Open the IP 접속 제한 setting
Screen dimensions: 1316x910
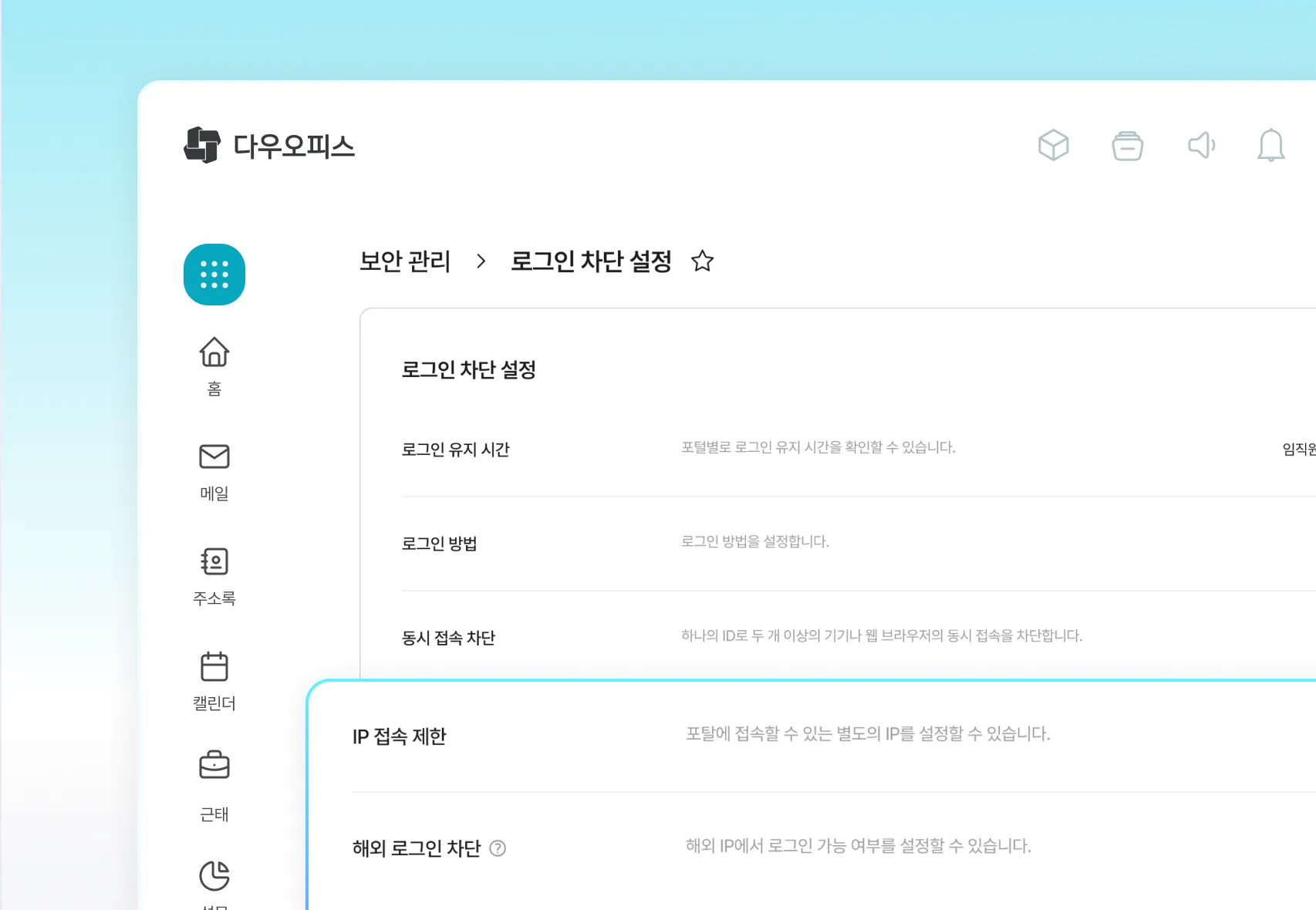(x=400, y=736)
